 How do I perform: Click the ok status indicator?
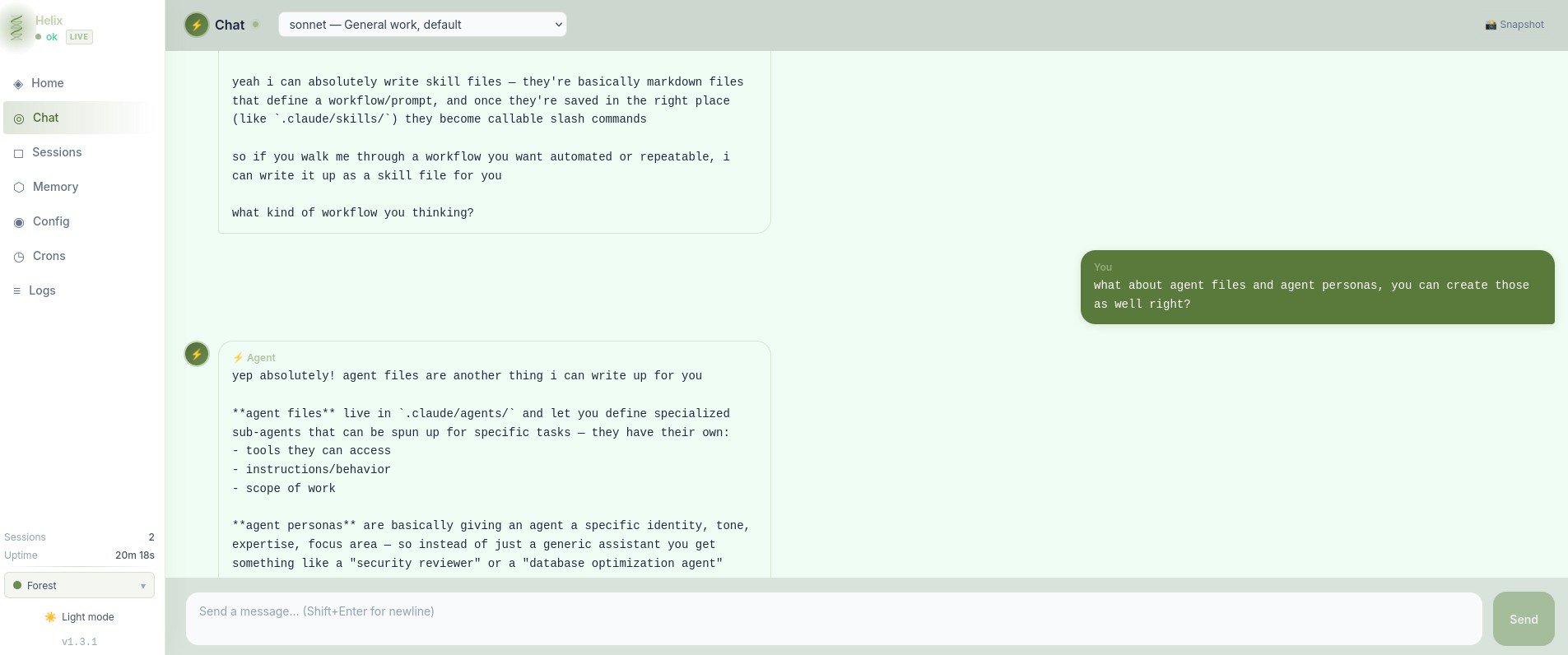point(47,37)
